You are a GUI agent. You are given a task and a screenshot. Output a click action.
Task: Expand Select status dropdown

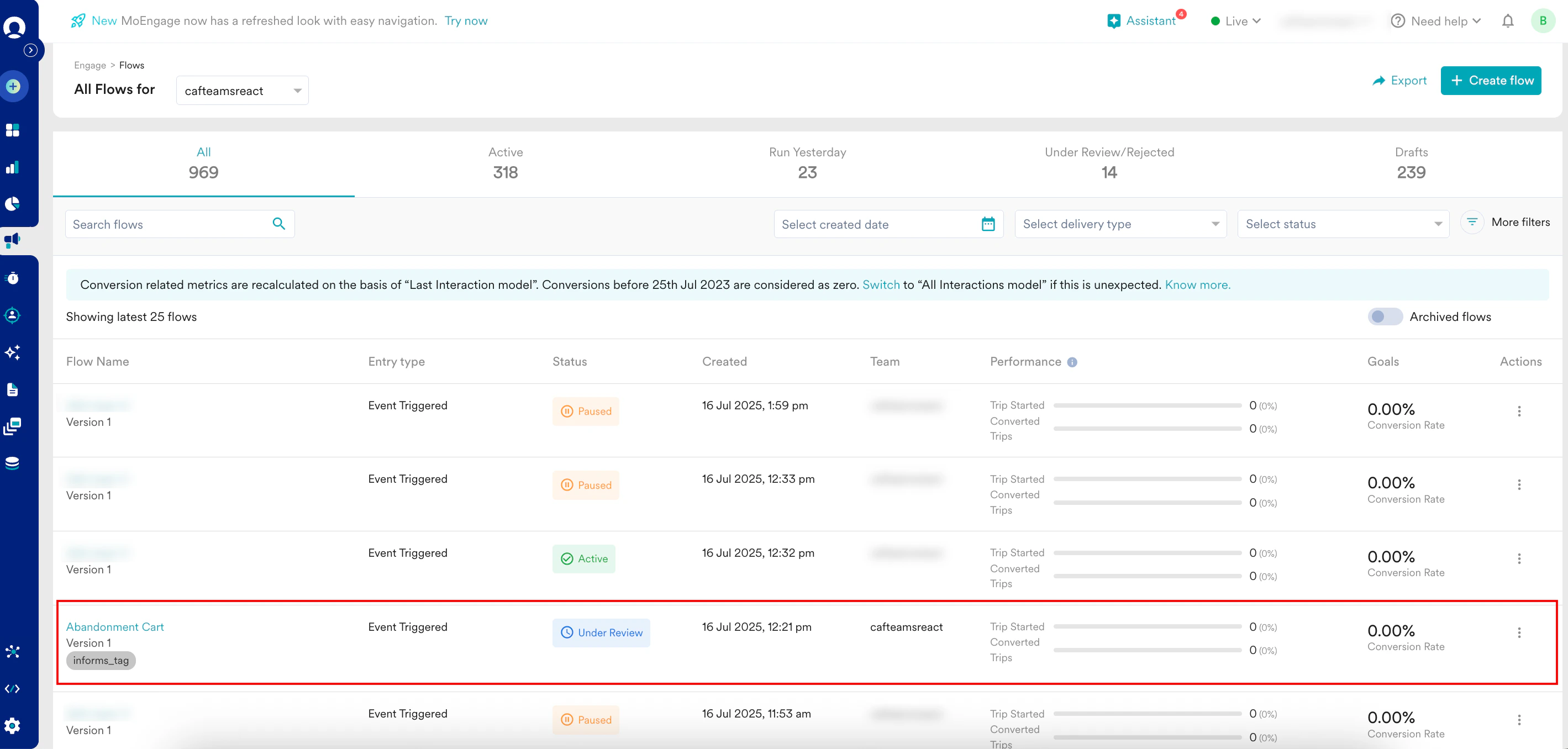point(1343,224)
